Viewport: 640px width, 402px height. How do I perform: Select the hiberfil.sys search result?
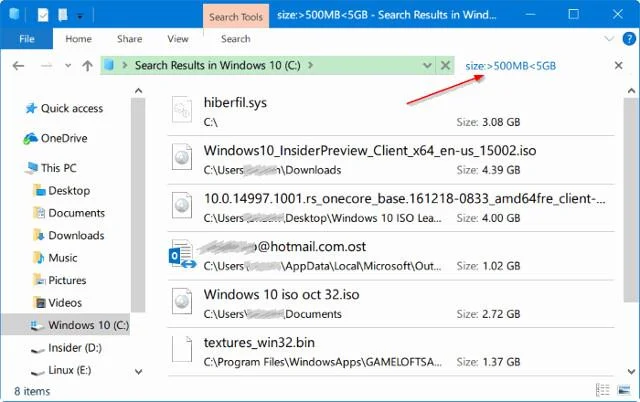(391, 111)
